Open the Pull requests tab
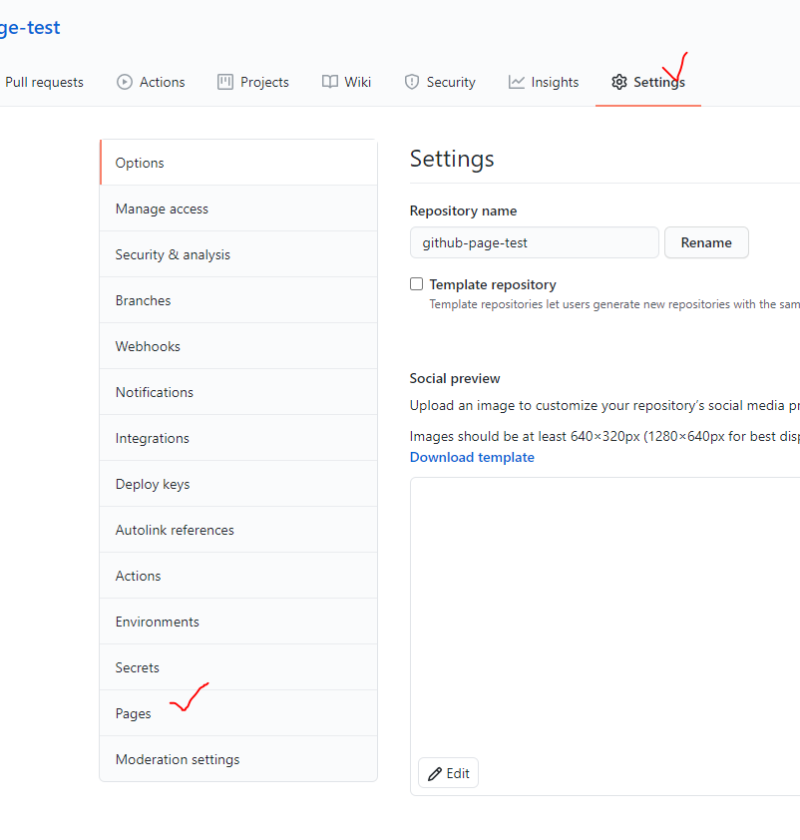The image size is (800, 840). point(44,82)
